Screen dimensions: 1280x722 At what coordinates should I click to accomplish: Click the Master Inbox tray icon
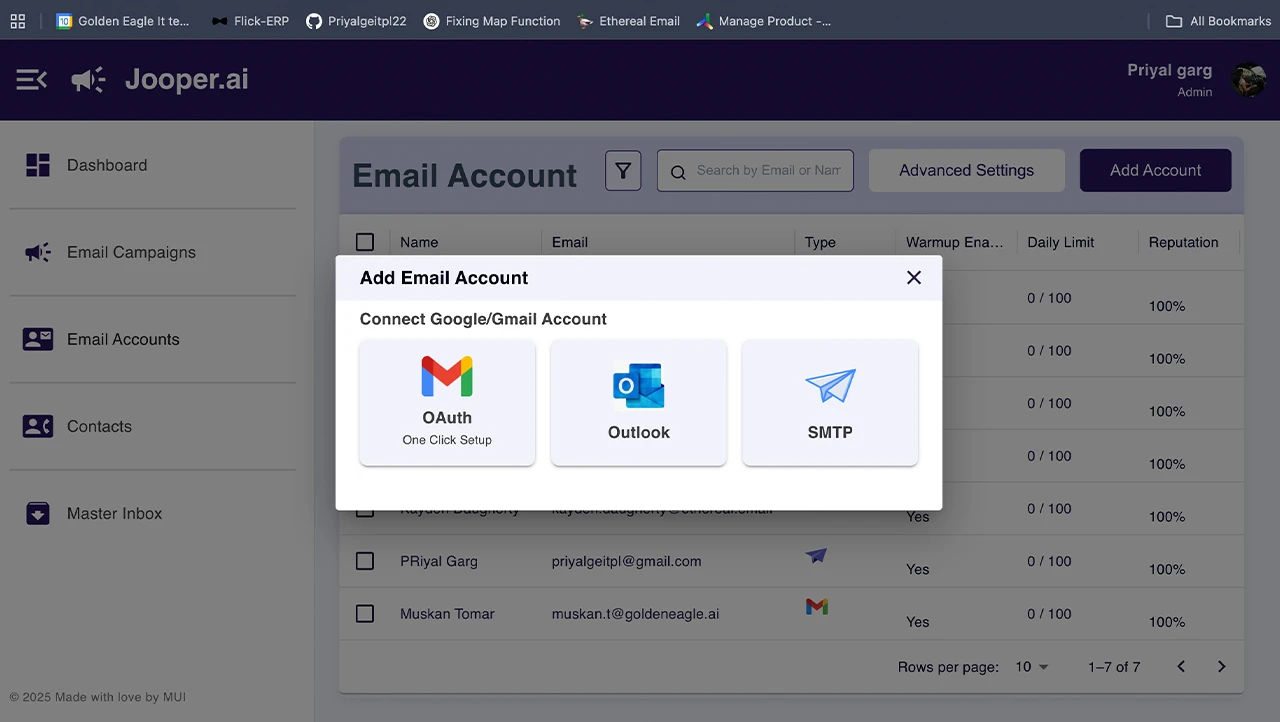coord(38,513)
